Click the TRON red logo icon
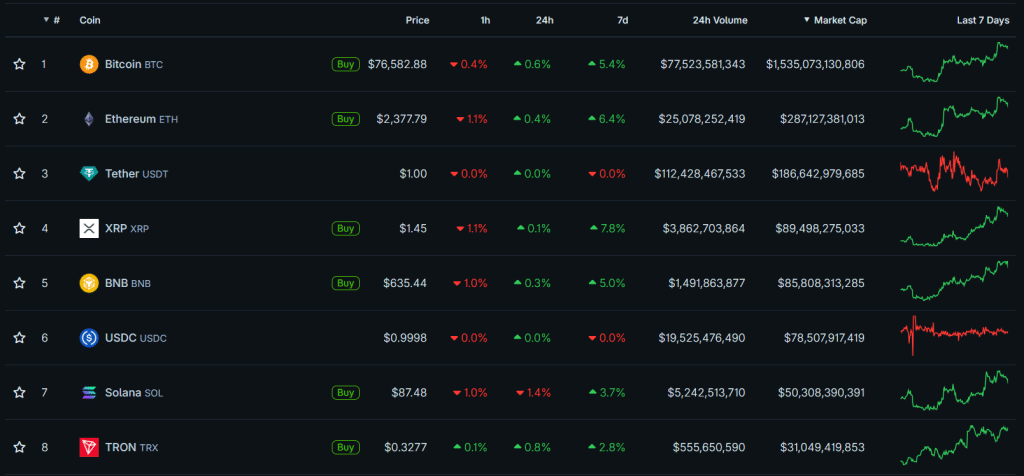 click(89, 447)
